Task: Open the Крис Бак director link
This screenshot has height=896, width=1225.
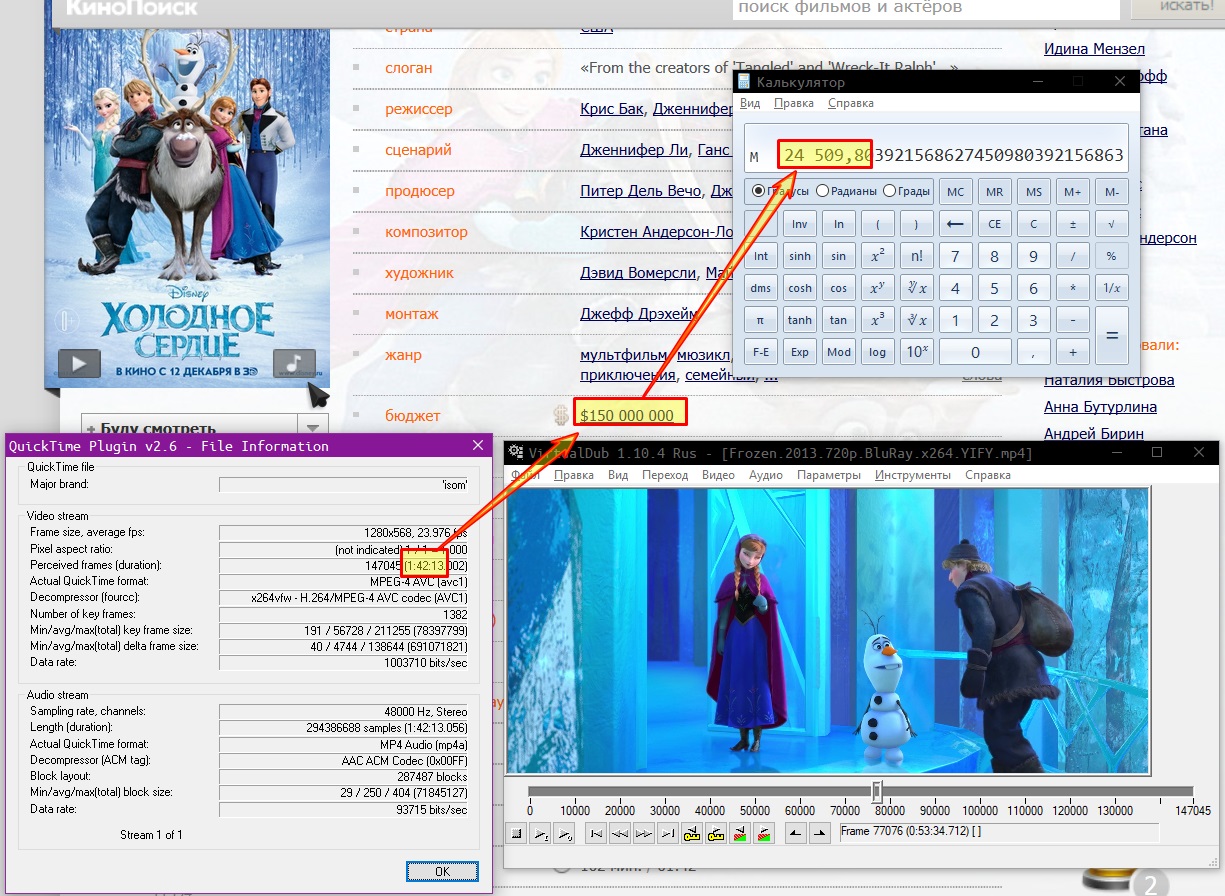Action: pos(612,109)
